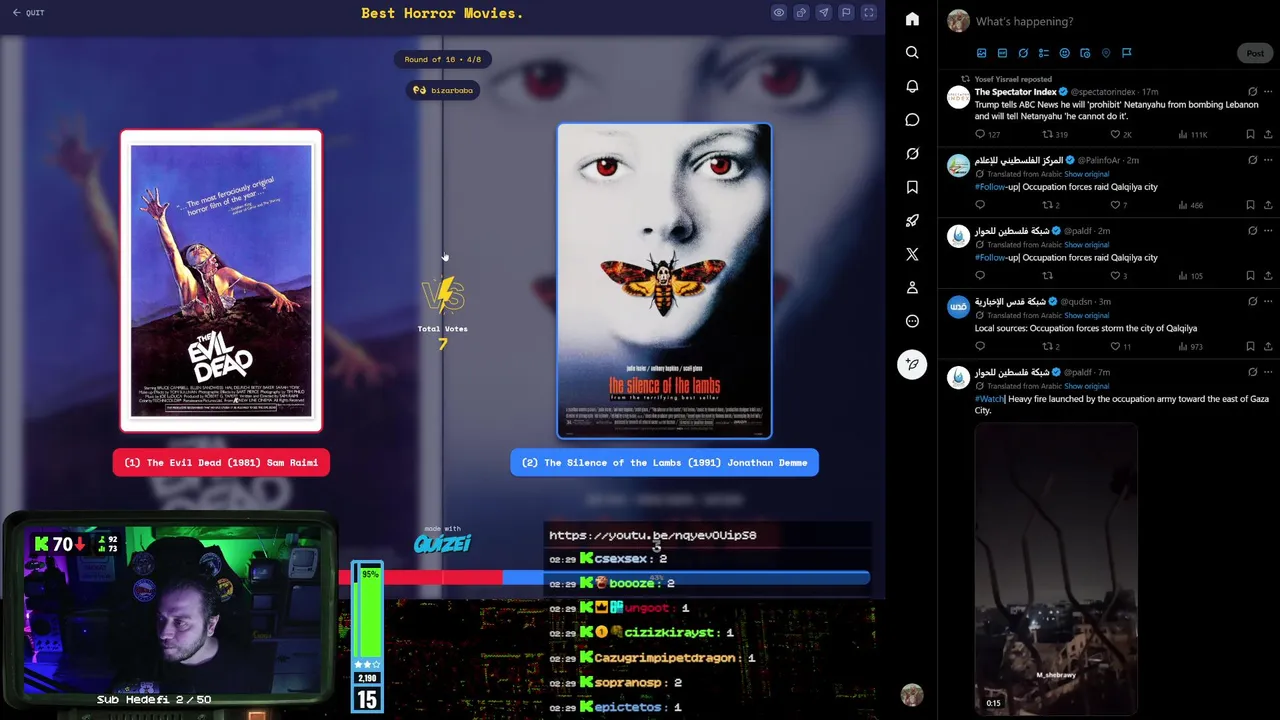Tag location in composer
The width and height of the screenshot is (1280, 720).
1106,53
